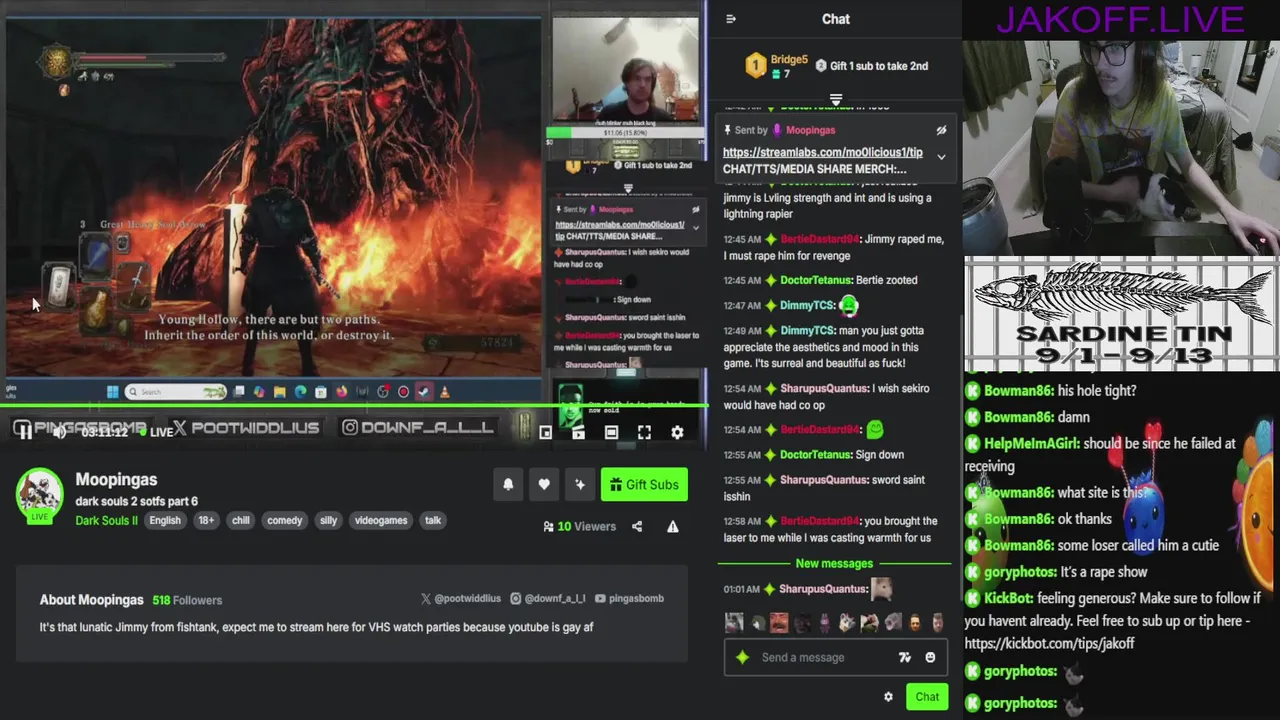Open chat settings gear icon
The image size is (1280, 720).
tap(888, 697)
